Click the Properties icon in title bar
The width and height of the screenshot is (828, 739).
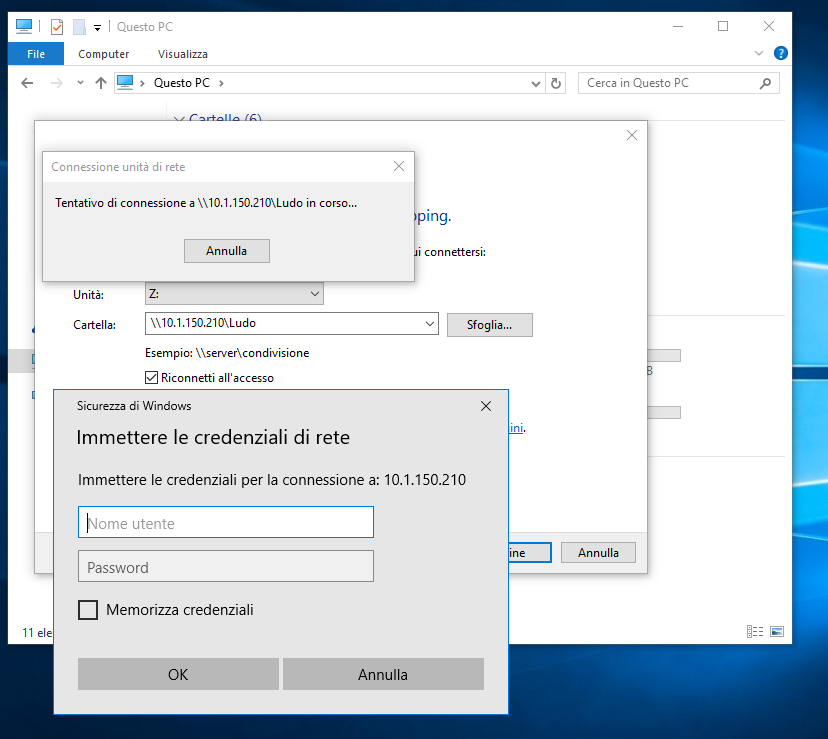click(x=57, y=27)
